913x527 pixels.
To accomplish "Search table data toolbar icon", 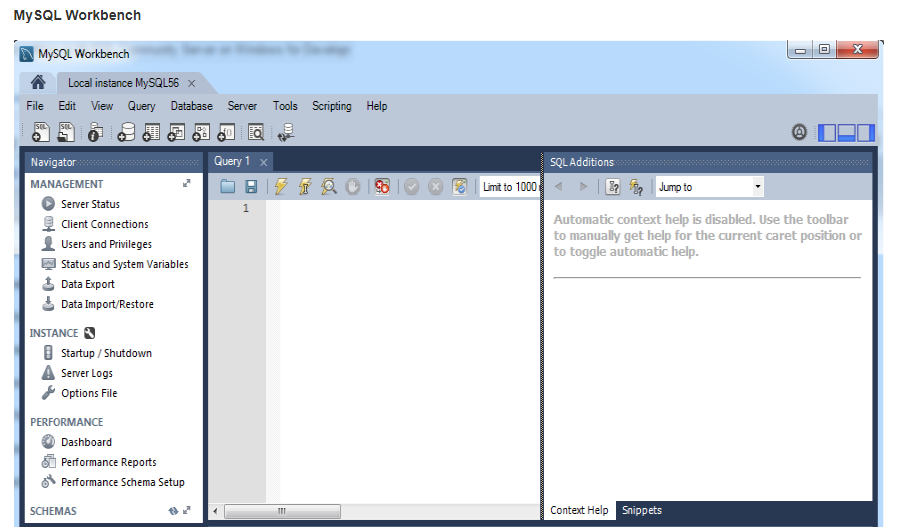I will 256,132.
